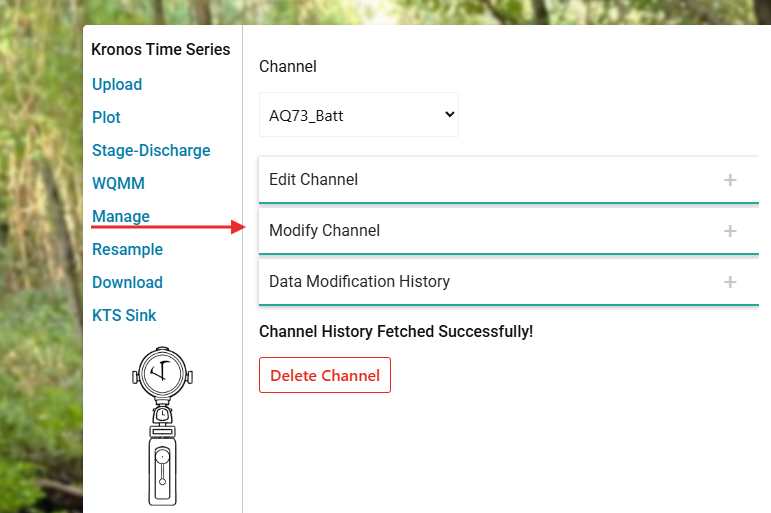Screen dimensions: 771x513
Task: Expand the Modify Channel section
Action: pyautogui.click(x=325, y=231)
